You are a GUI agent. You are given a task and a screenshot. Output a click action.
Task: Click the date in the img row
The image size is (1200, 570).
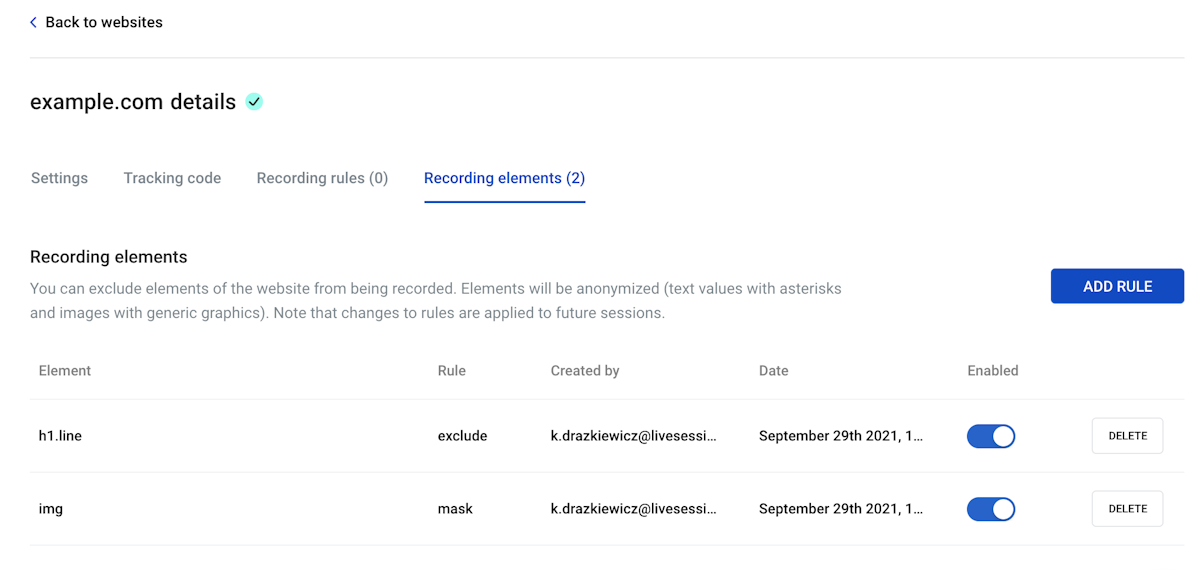coord(840,509)
